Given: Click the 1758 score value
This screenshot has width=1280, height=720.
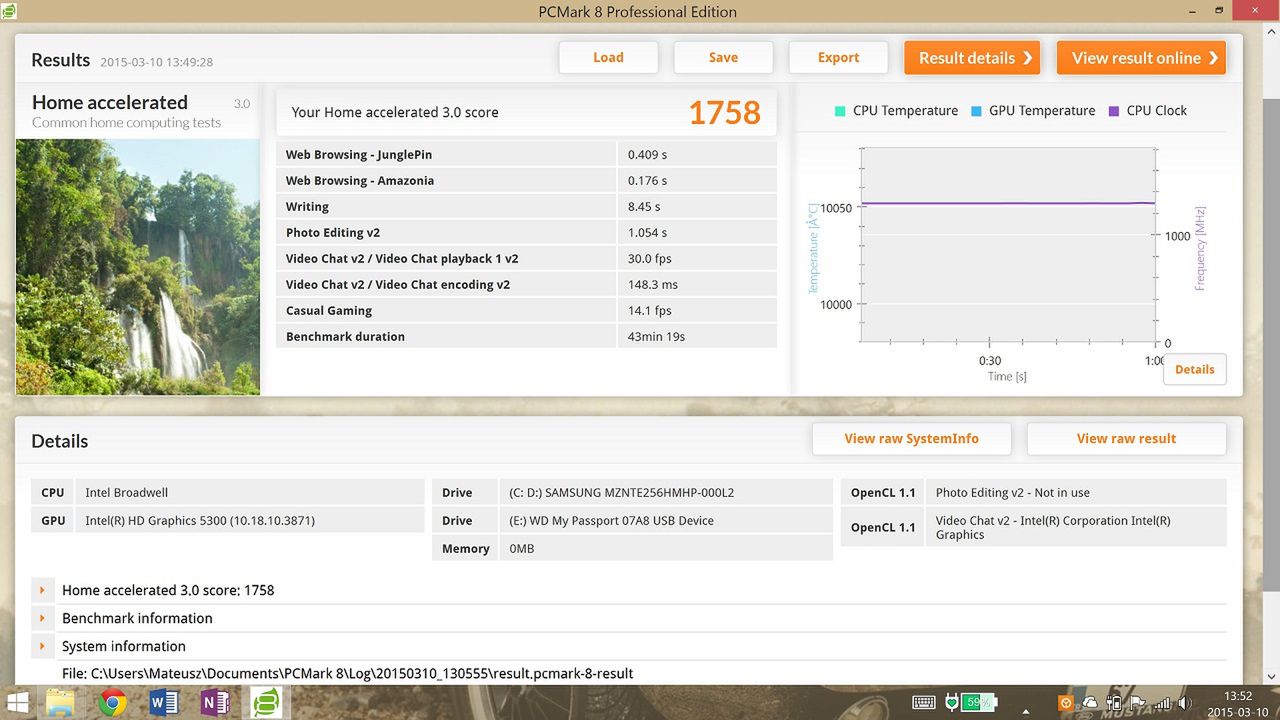Looking at the screenshot, I should click(x=724, y=113).
